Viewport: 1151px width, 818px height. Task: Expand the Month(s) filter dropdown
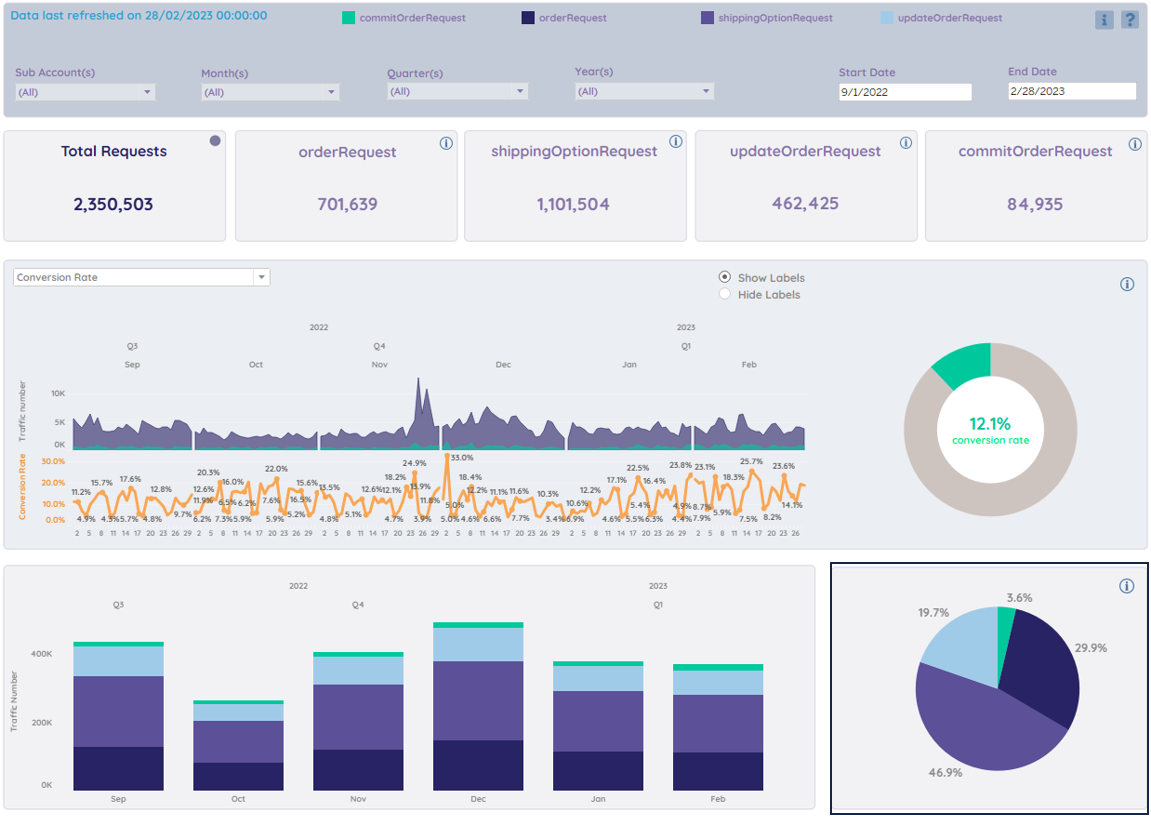270,93
